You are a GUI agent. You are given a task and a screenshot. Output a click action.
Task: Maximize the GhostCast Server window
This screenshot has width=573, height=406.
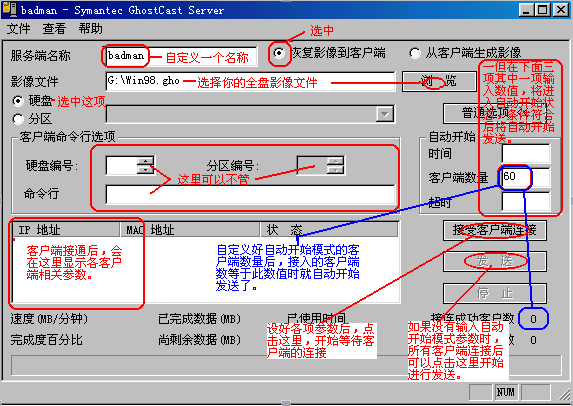point(543,10)
